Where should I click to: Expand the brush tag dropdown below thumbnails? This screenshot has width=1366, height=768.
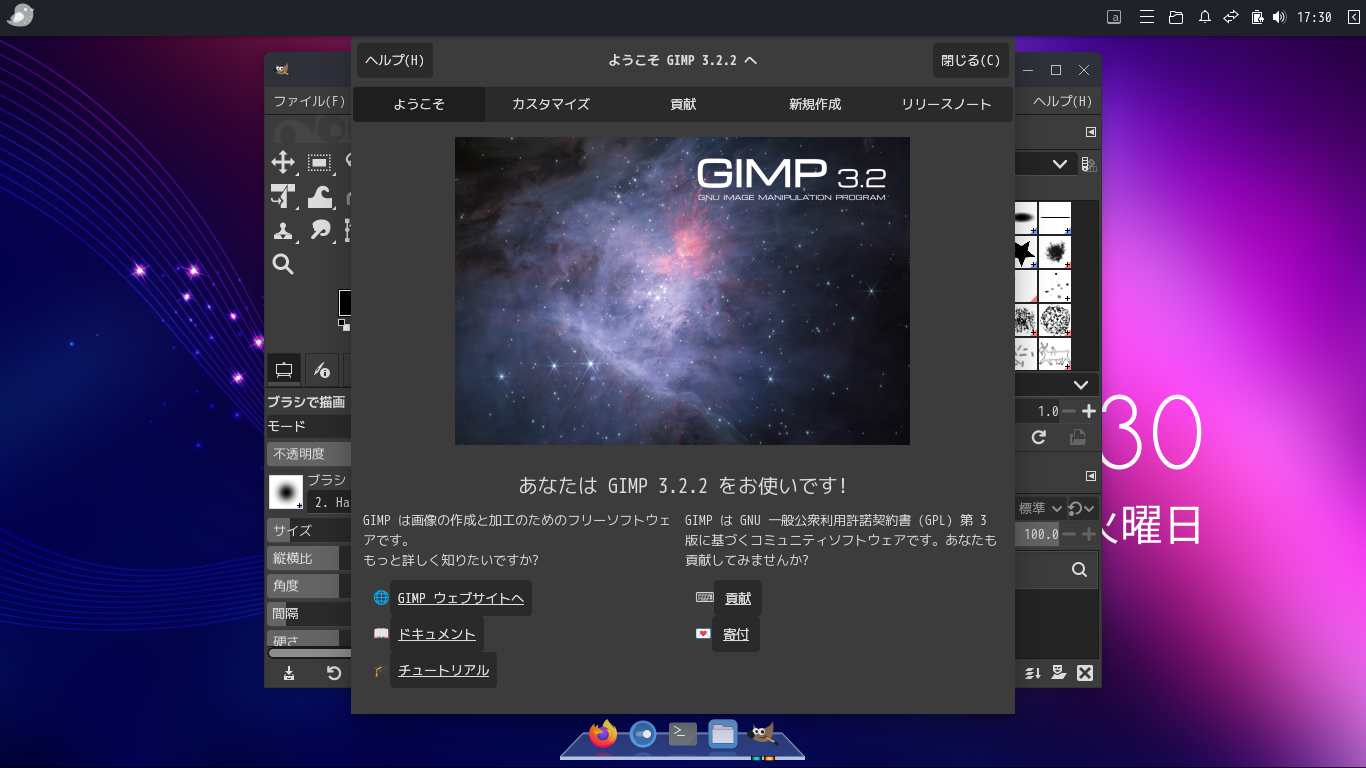point(1081,385)
